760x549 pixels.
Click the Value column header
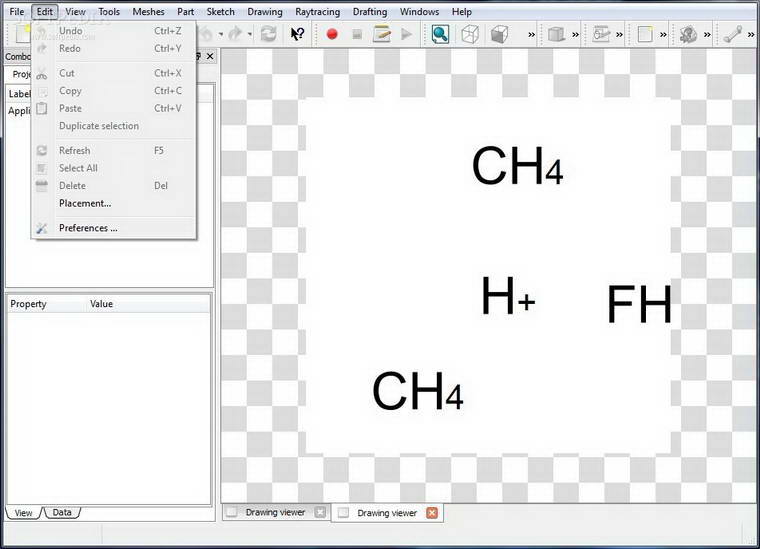[148, 304]
